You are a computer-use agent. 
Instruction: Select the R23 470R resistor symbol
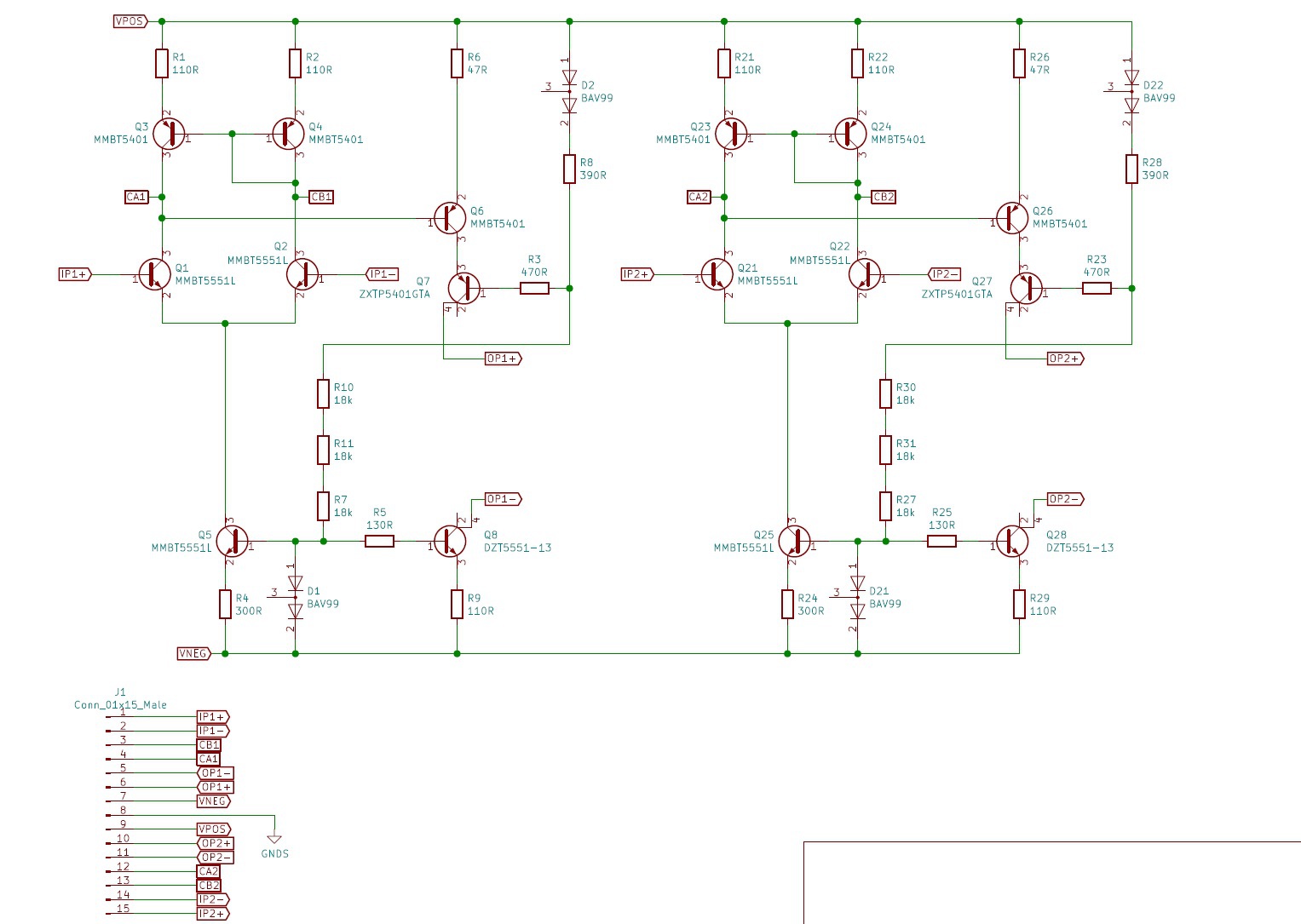[x=1097, y=289]
